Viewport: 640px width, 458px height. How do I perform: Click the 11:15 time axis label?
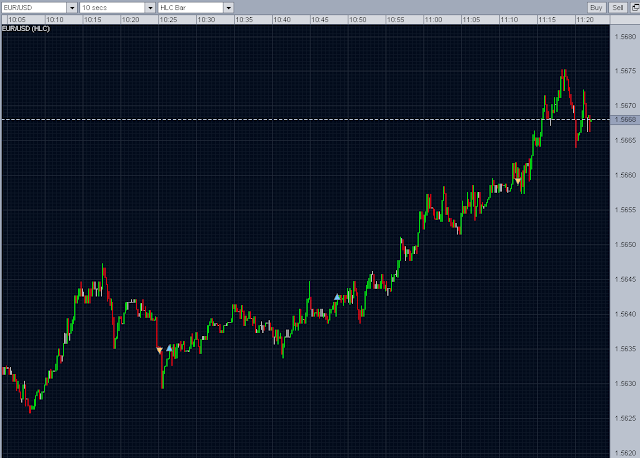click(547, 20)
